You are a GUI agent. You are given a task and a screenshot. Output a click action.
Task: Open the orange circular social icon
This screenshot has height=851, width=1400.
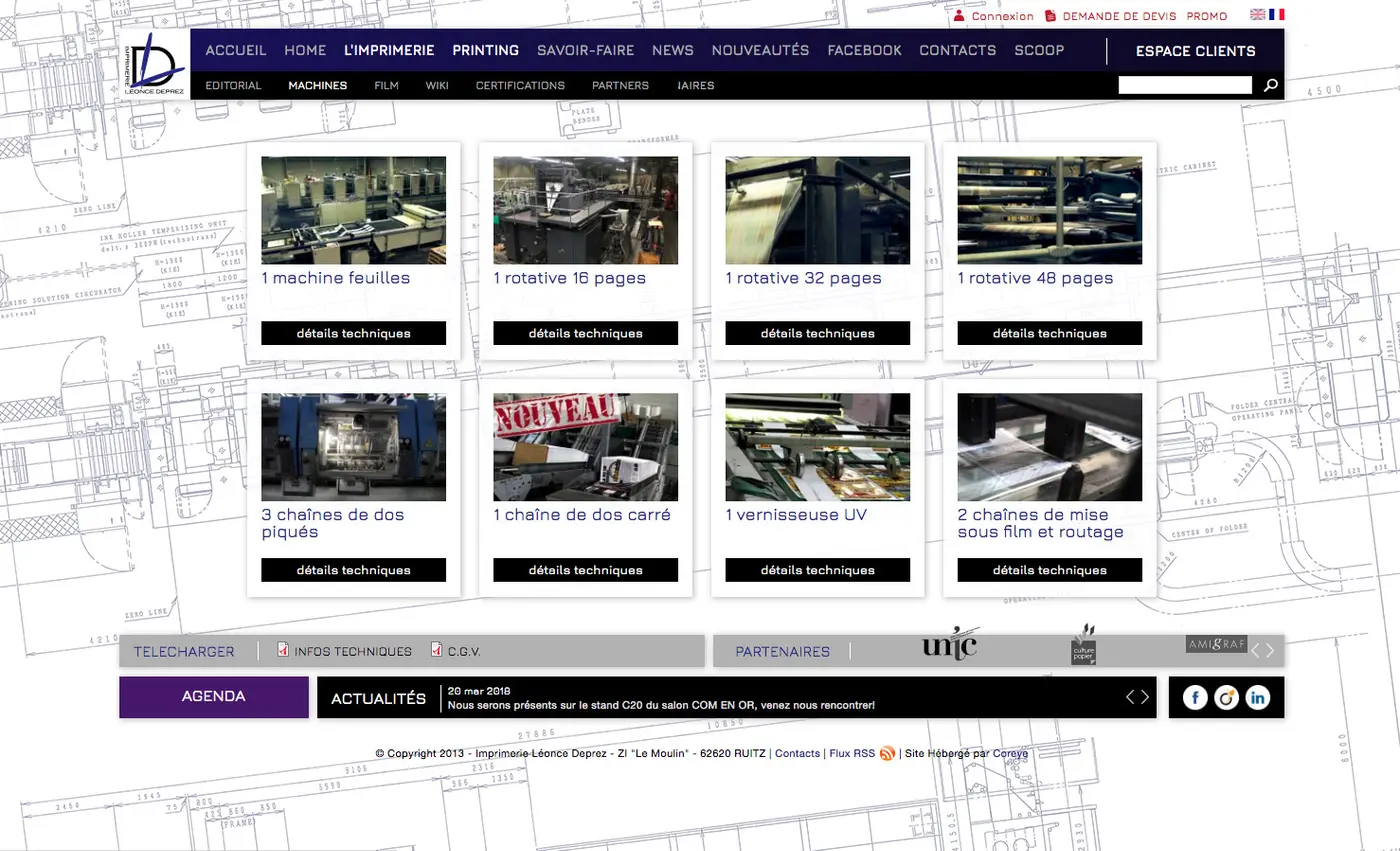pos(1226,698)
